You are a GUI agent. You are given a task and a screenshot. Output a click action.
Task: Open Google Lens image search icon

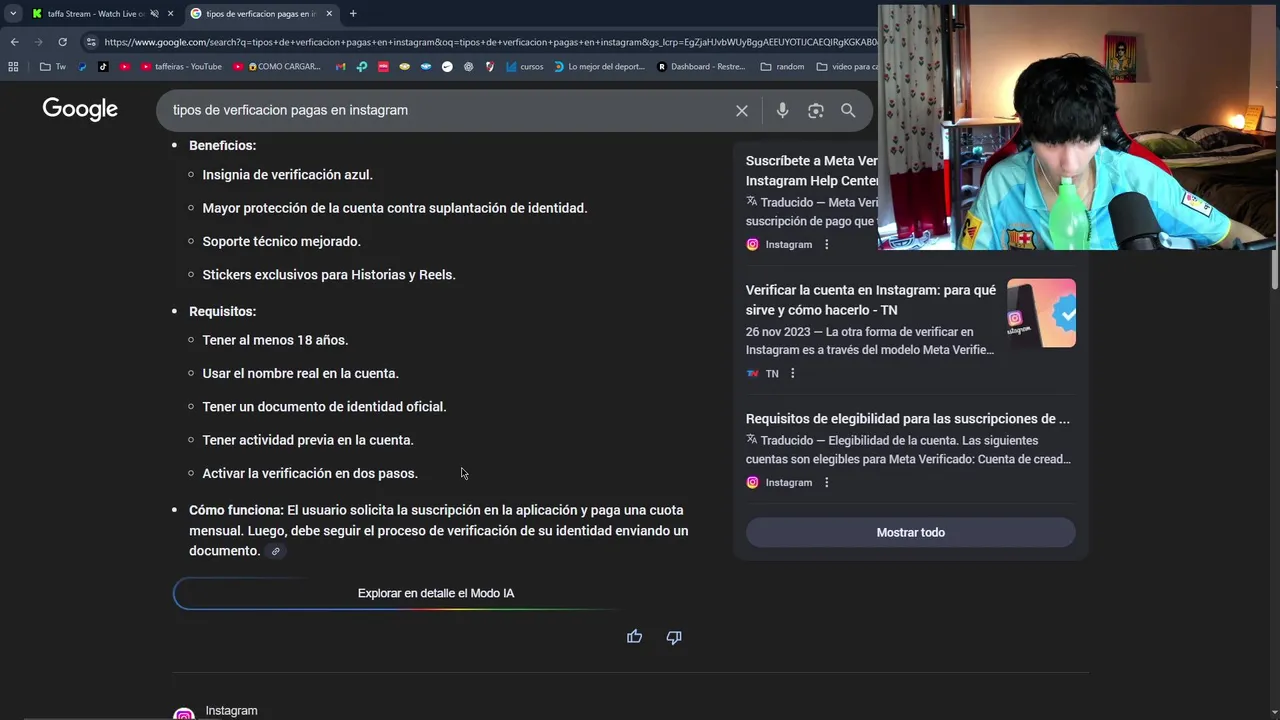coord(816,111)
